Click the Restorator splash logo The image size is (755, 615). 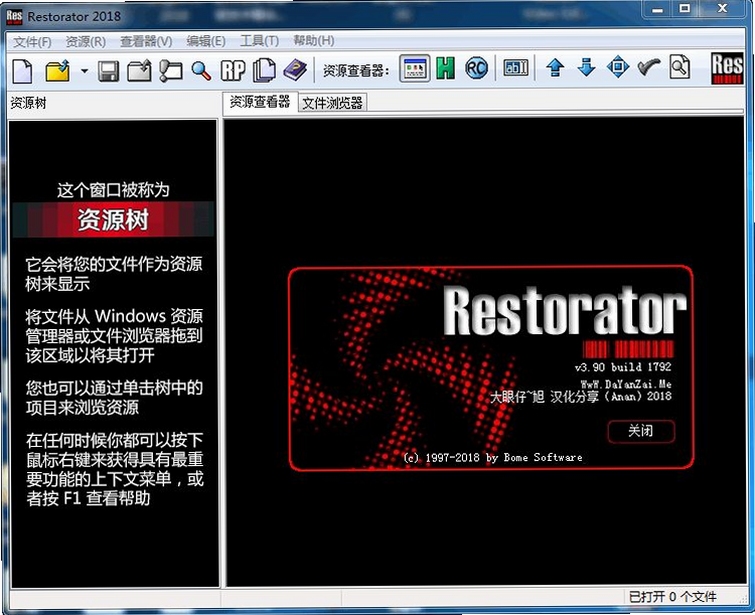click(565, 311)
